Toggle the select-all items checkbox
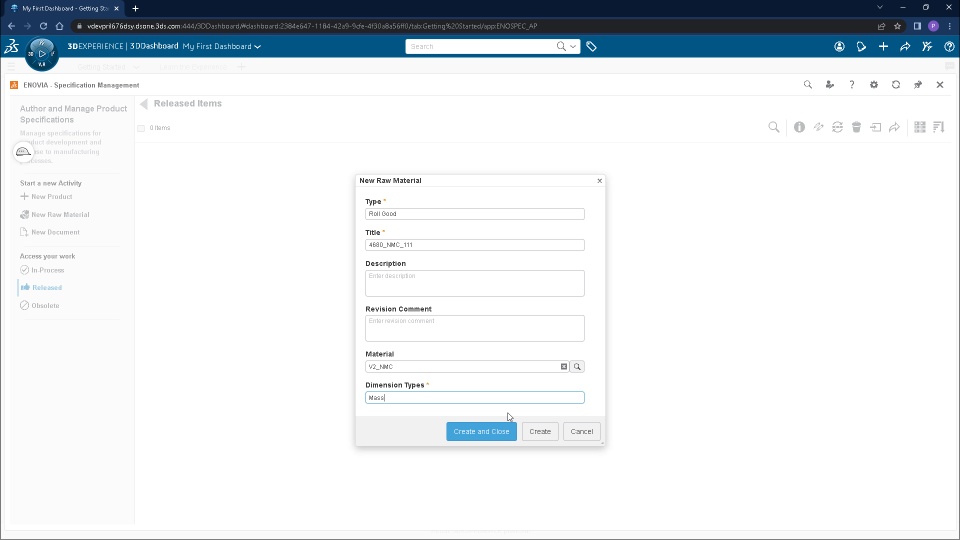This screenshot has height=540, width=960. click(141, 128)
